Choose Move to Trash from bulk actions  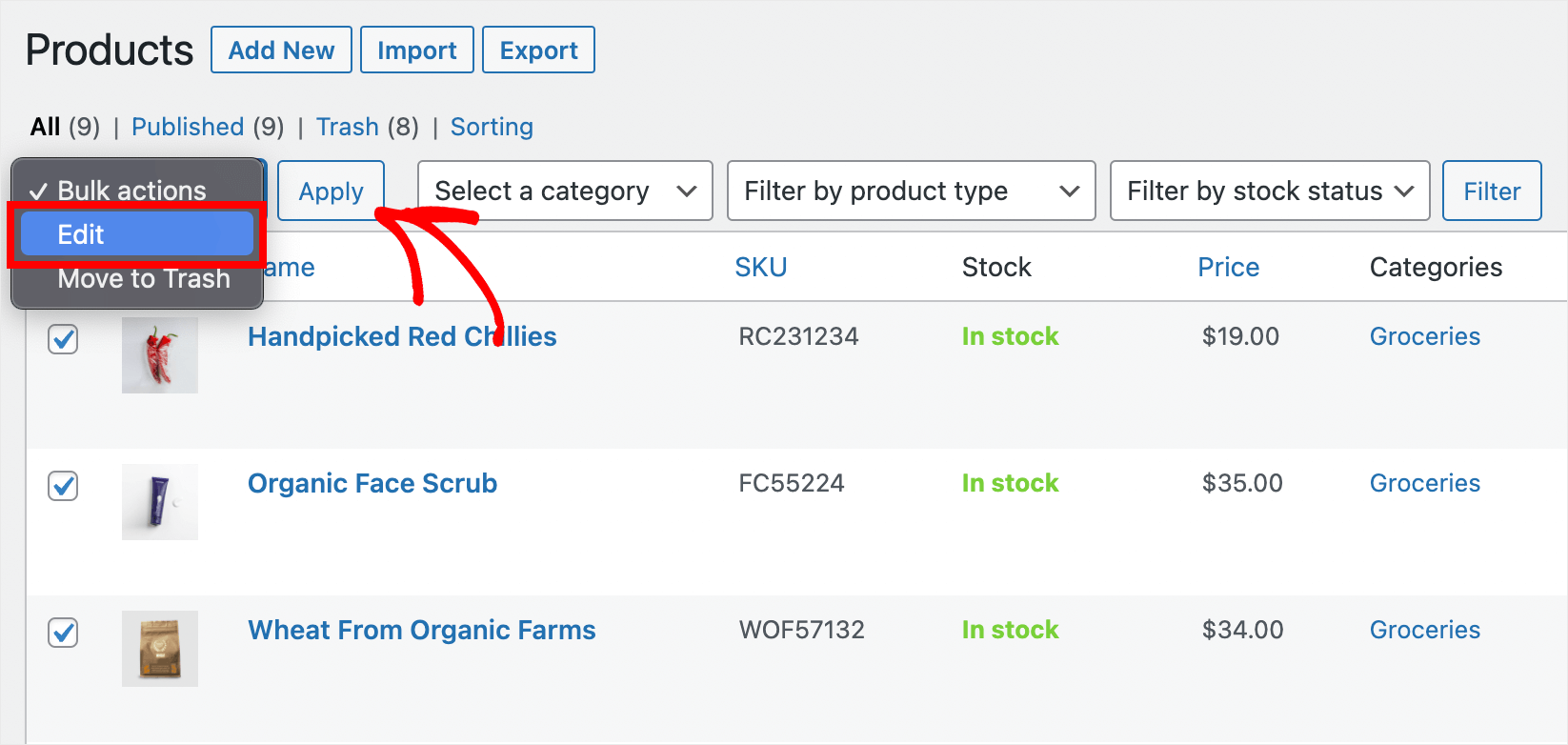(143, 278)
